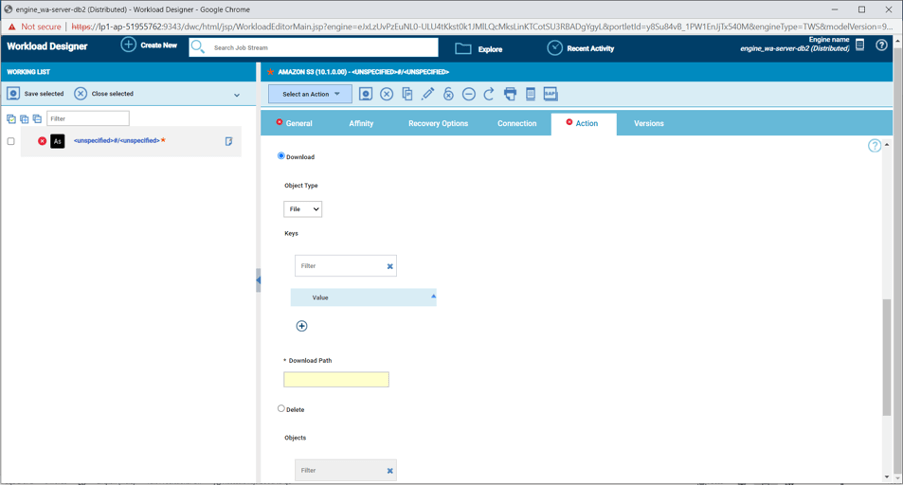Expand the working list chevron
Screen dimensions: 904x486
237,95
